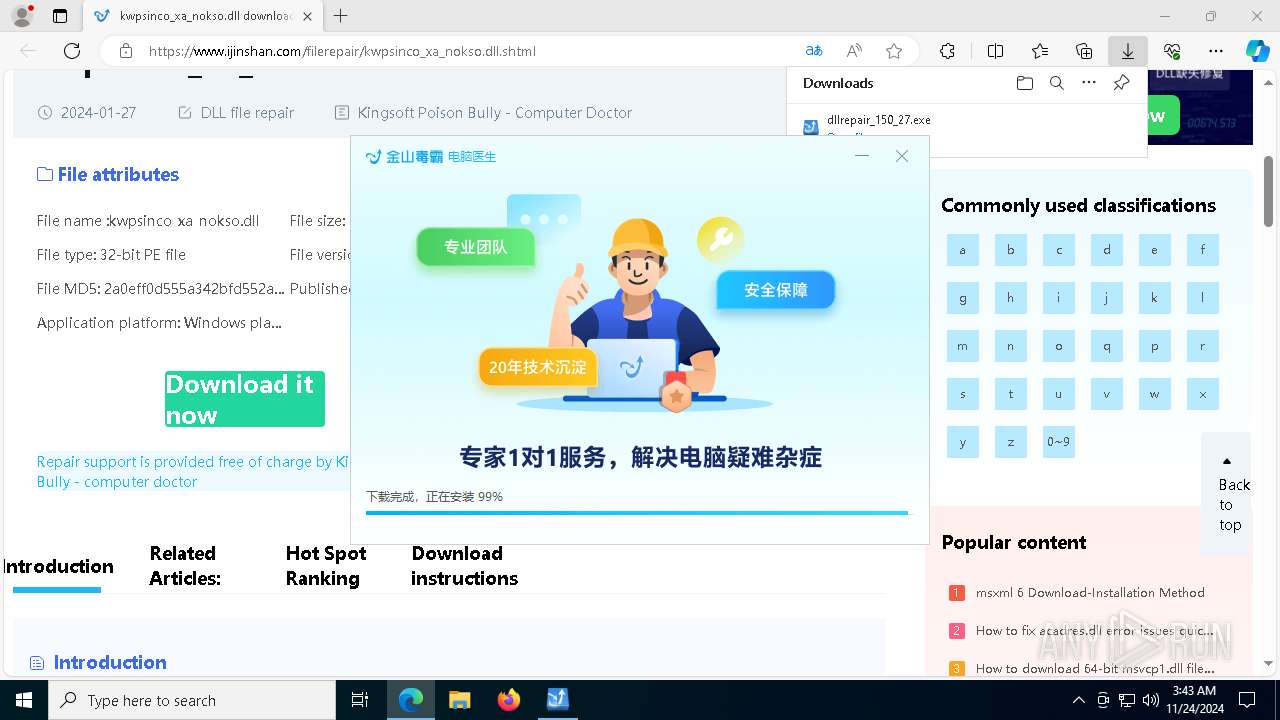Show hidden system tray icons

[x=1078, y=700]
